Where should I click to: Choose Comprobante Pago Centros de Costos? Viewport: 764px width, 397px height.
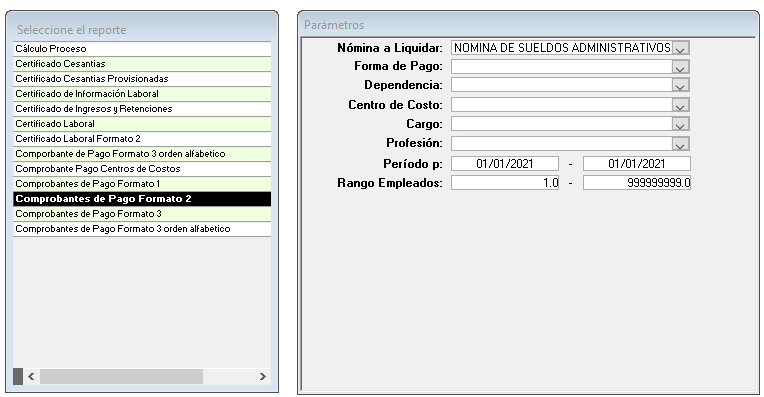point(142,169)
